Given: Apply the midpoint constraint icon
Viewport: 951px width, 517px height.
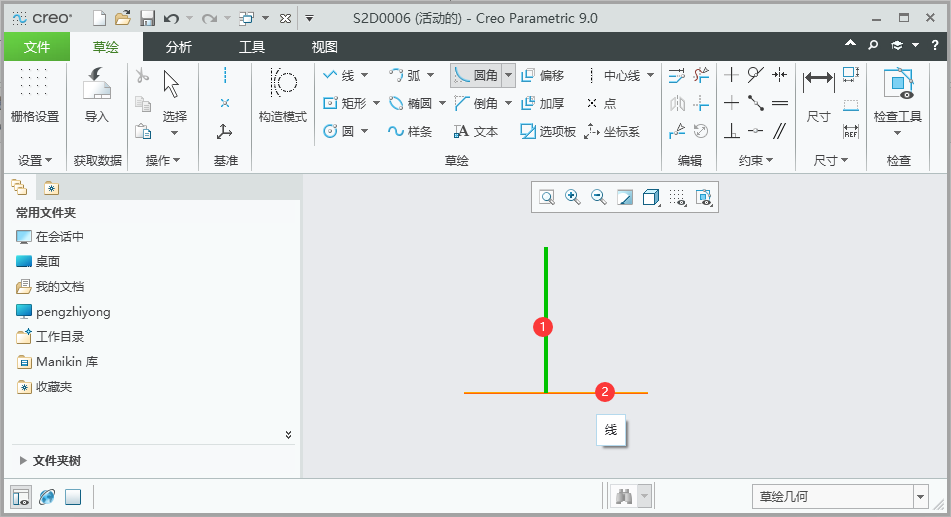Looking at the screenshot, I should 755,103.
